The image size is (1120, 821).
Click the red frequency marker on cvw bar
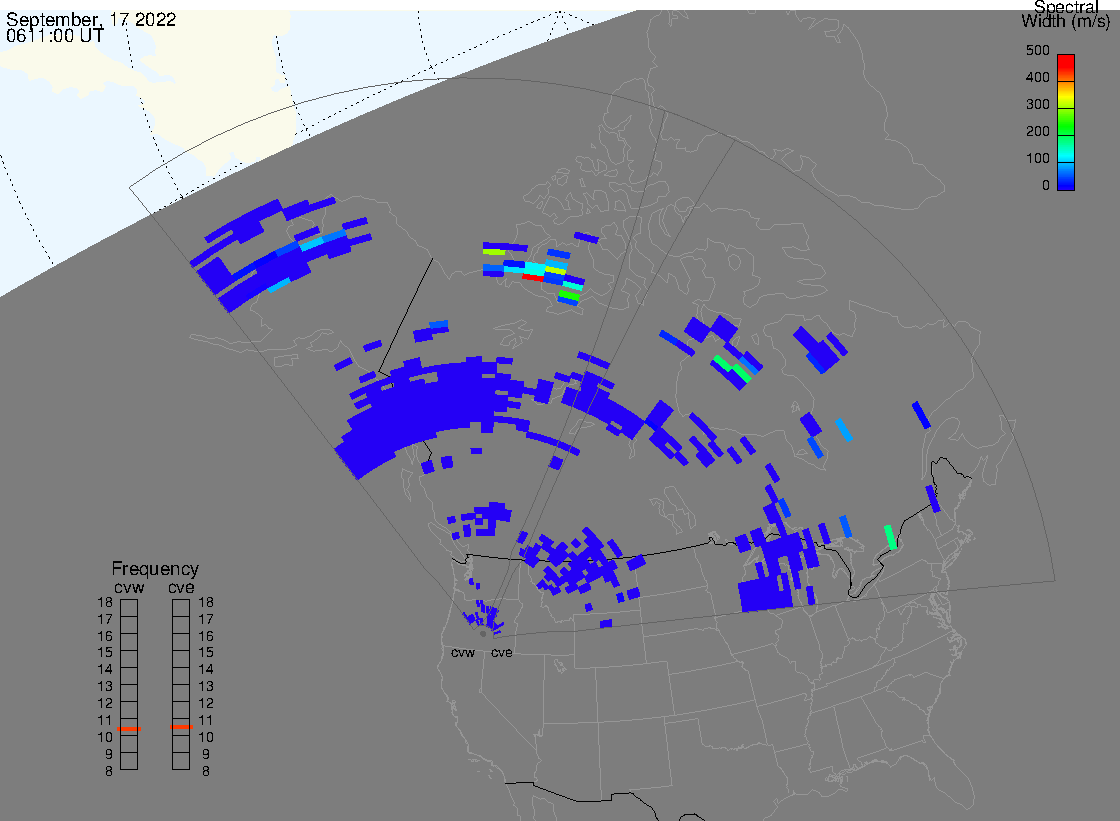tap(129, 729)
